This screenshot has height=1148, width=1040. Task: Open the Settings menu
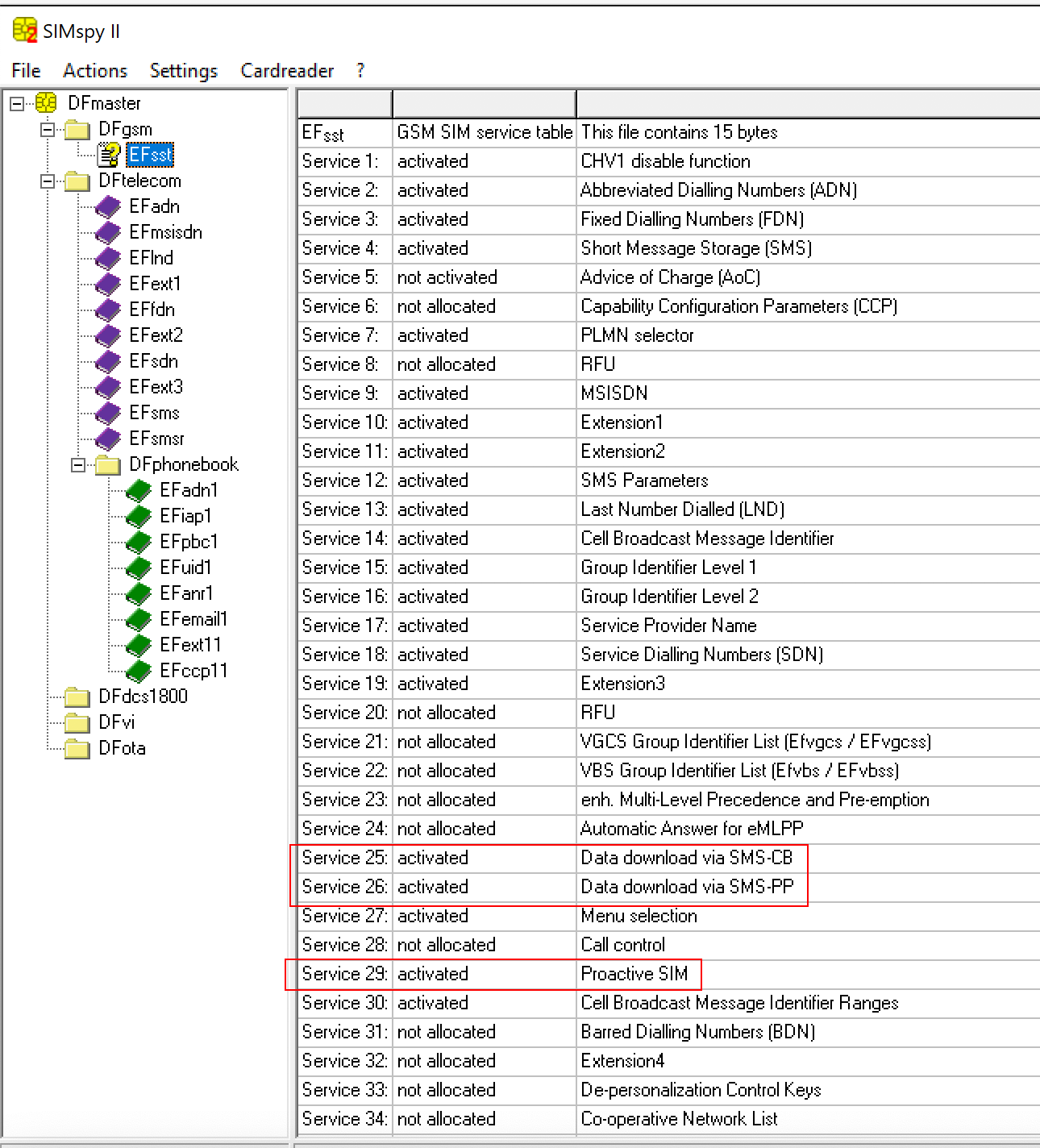(184, 71)
